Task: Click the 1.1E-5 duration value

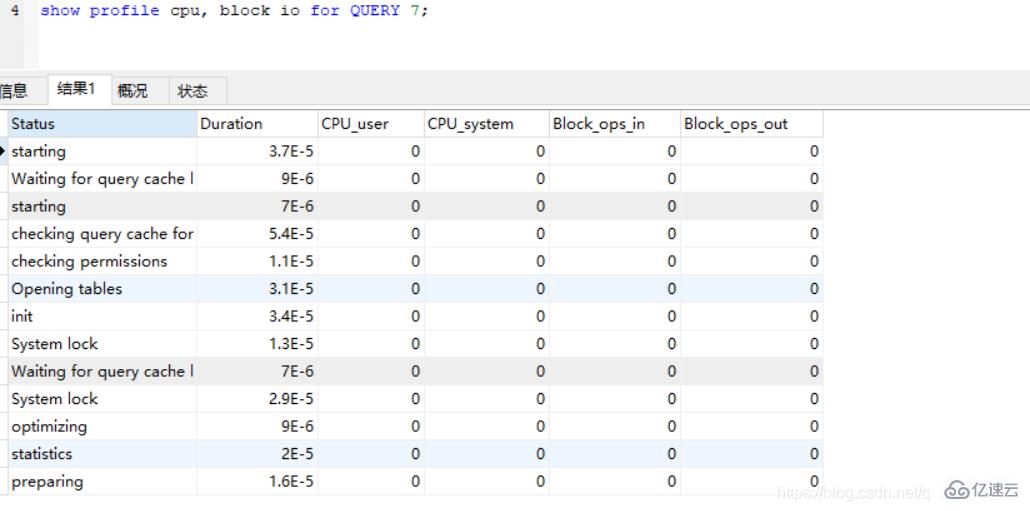Action: click(x=291, y=261)
